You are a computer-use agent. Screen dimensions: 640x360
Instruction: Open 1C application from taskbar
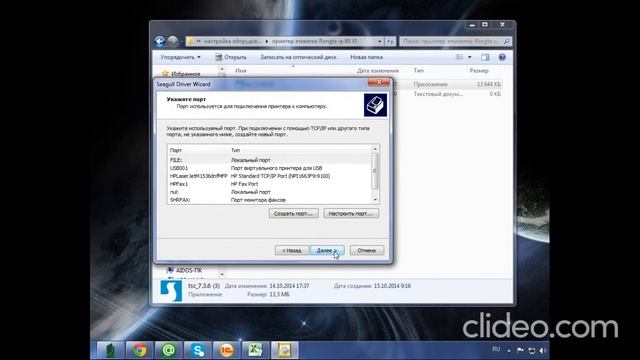click(227, 350)
